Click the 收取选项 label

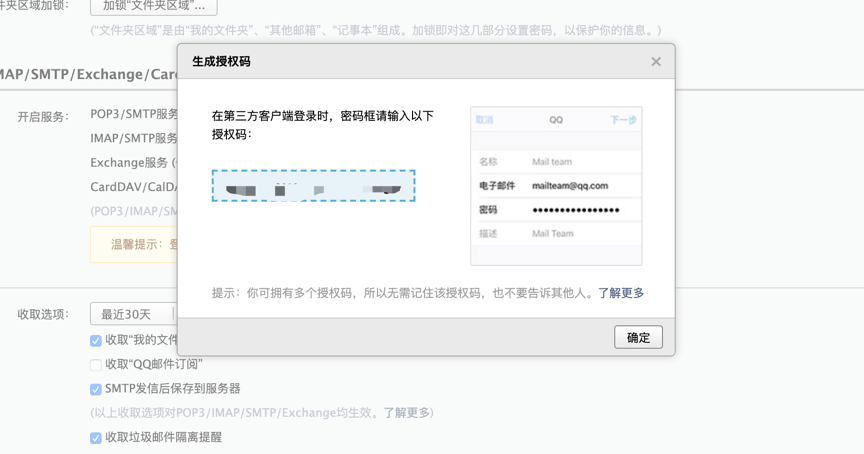(43, 314)
